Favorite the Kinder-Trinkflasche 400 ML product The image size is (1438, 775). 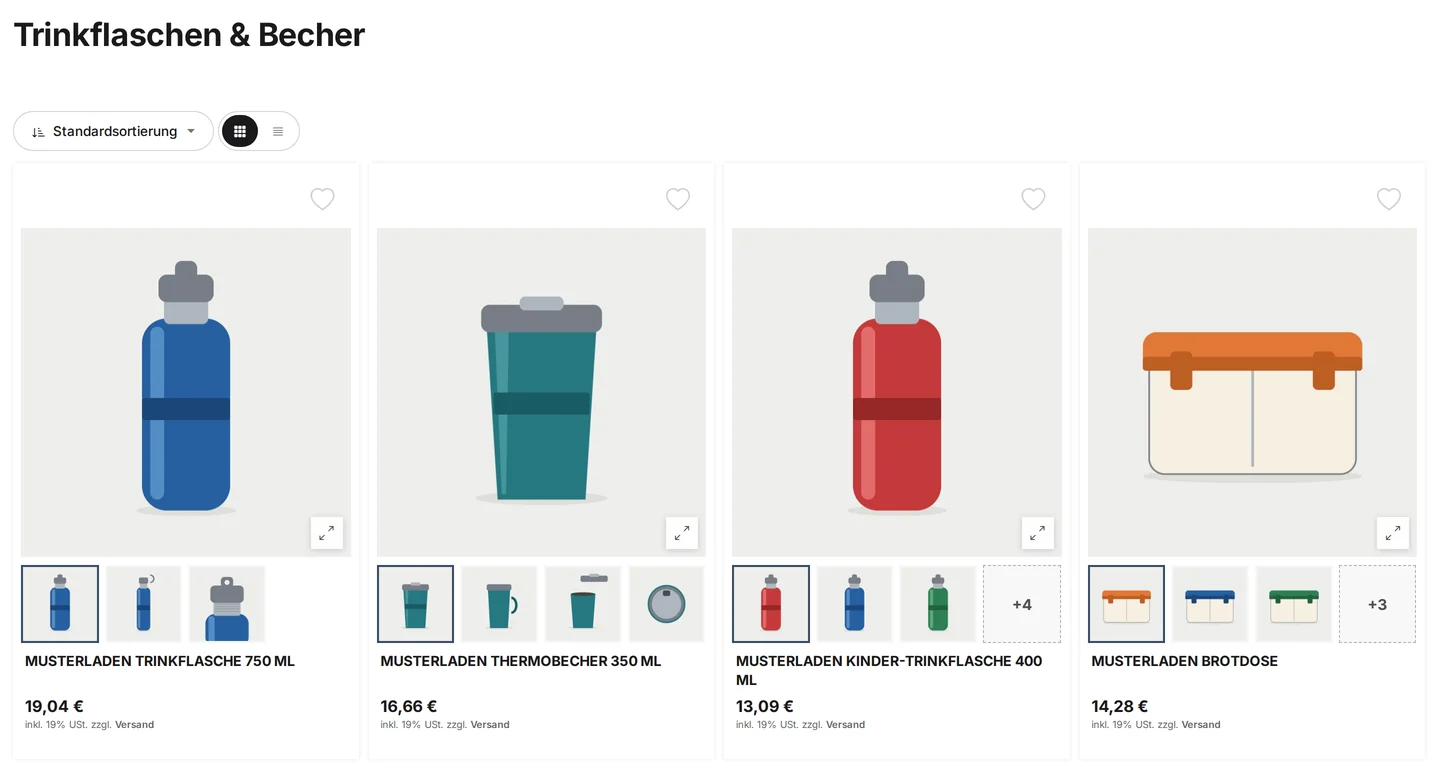[1033, 199]
